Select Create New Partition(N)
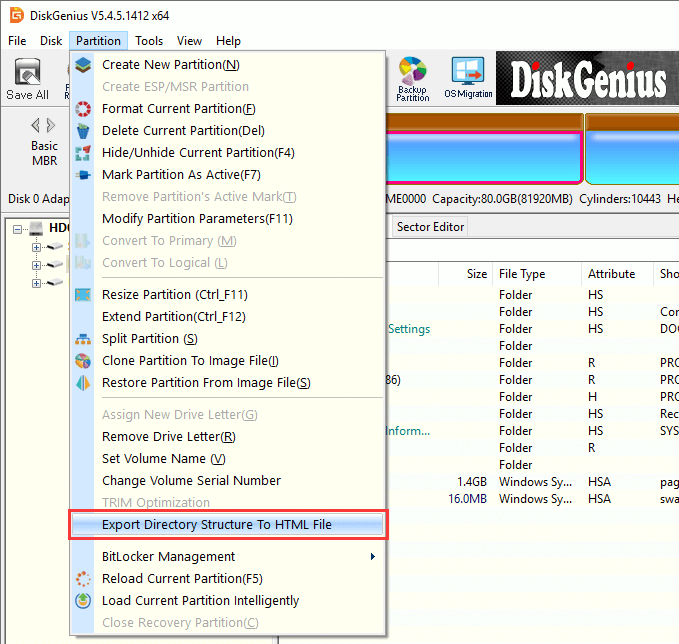This screenshot has height=644, width=679. (x=228, y=65)
